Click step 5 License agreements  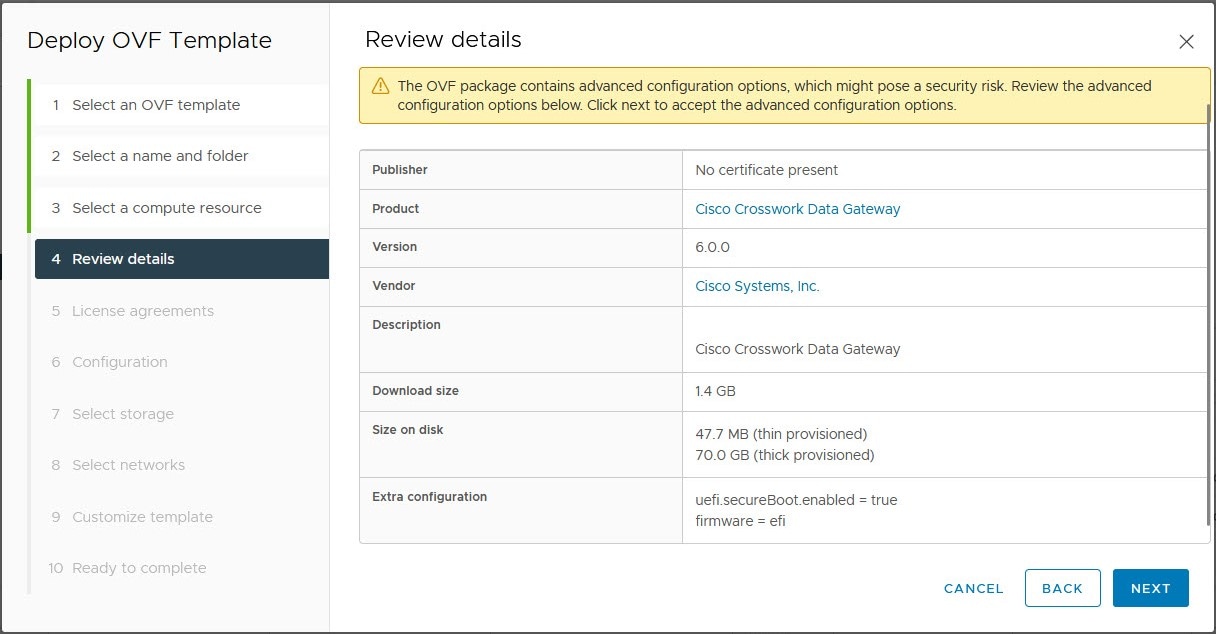pyautogui.click(x=142, y=311)
